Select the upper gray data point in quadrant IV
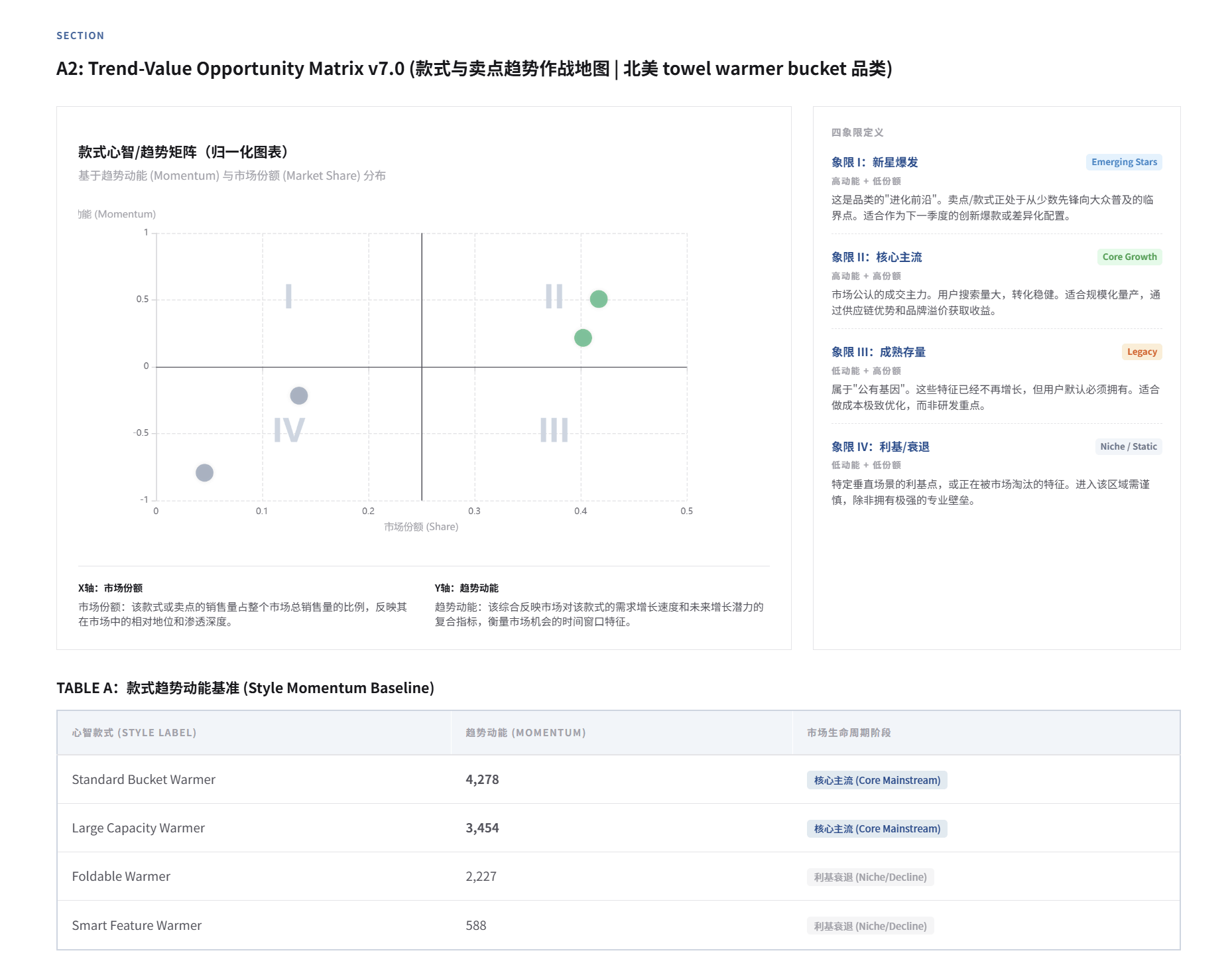This screenshot has width=1232, height=975. point(299,396)
